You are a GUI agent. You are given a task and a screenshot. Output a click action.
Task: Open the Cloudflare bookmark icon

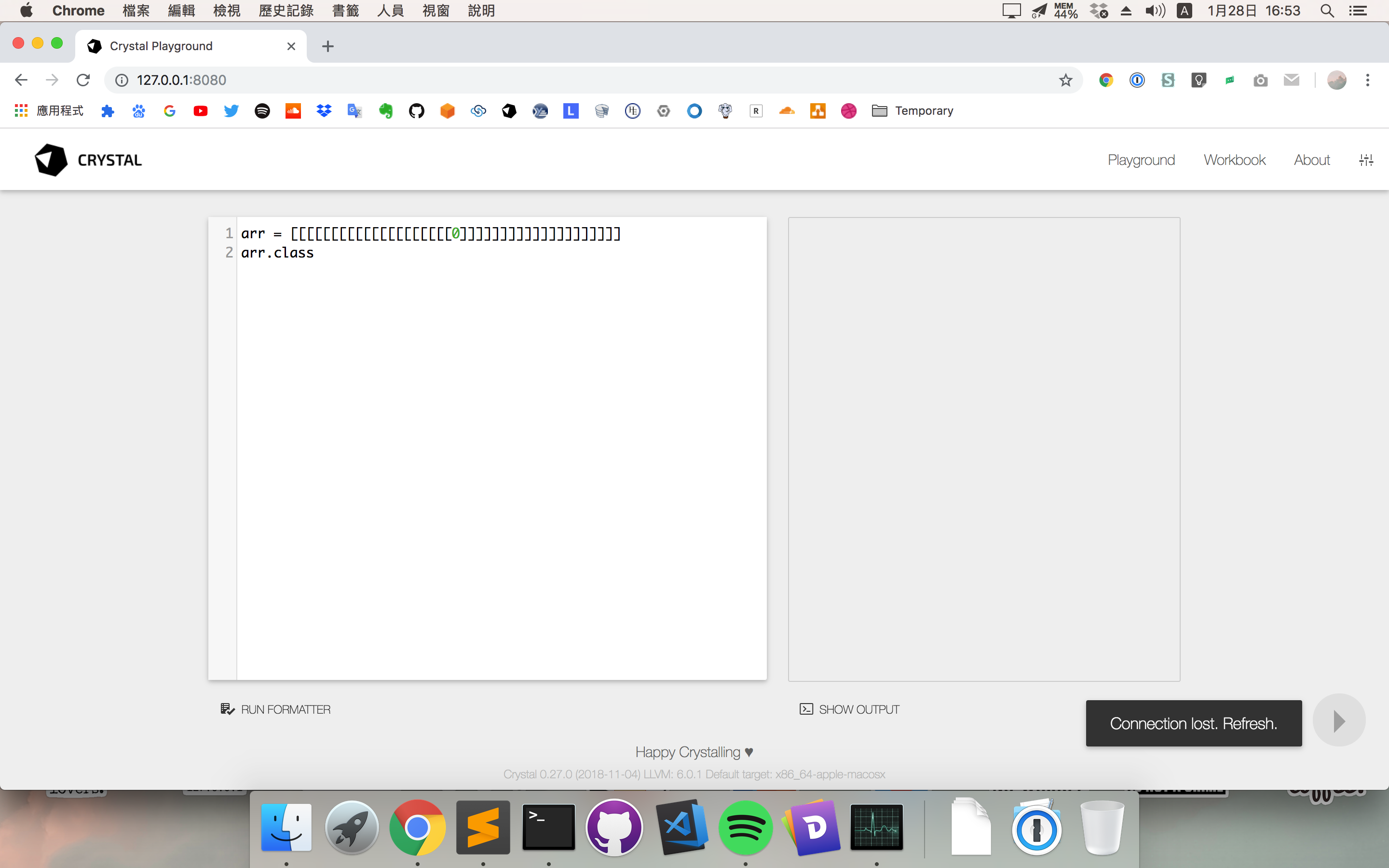pos(787,111)
